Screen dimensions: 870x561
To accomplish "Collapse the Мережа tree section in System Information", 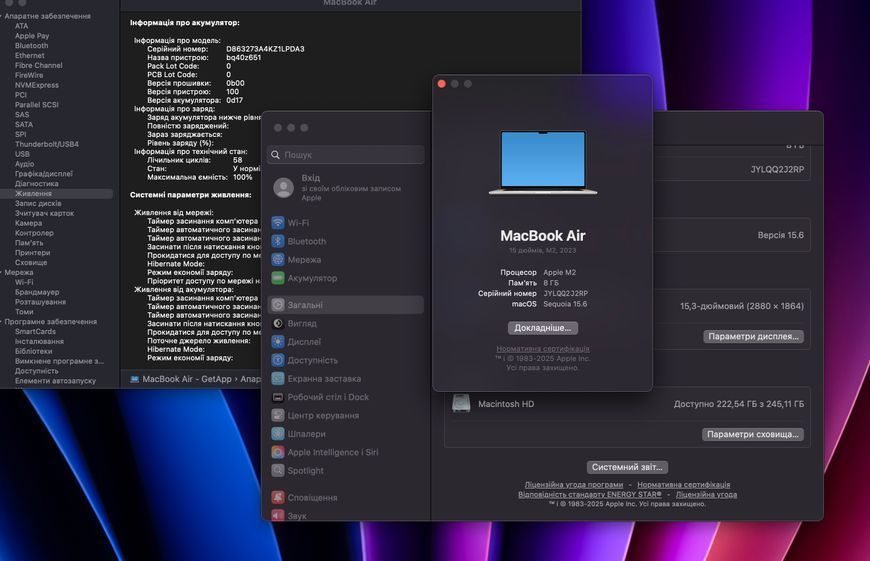I will click(x=2, y=272).
